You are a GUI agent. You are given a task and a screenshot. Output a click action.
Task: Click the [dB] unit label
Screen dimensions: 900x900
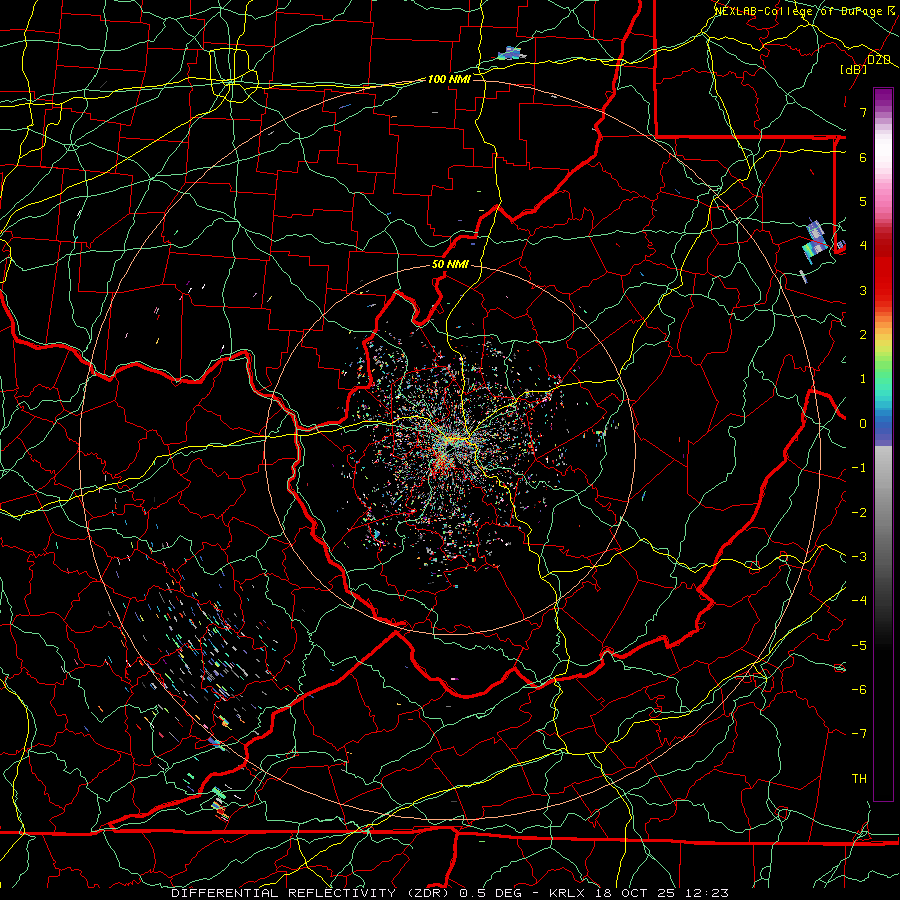854,70
